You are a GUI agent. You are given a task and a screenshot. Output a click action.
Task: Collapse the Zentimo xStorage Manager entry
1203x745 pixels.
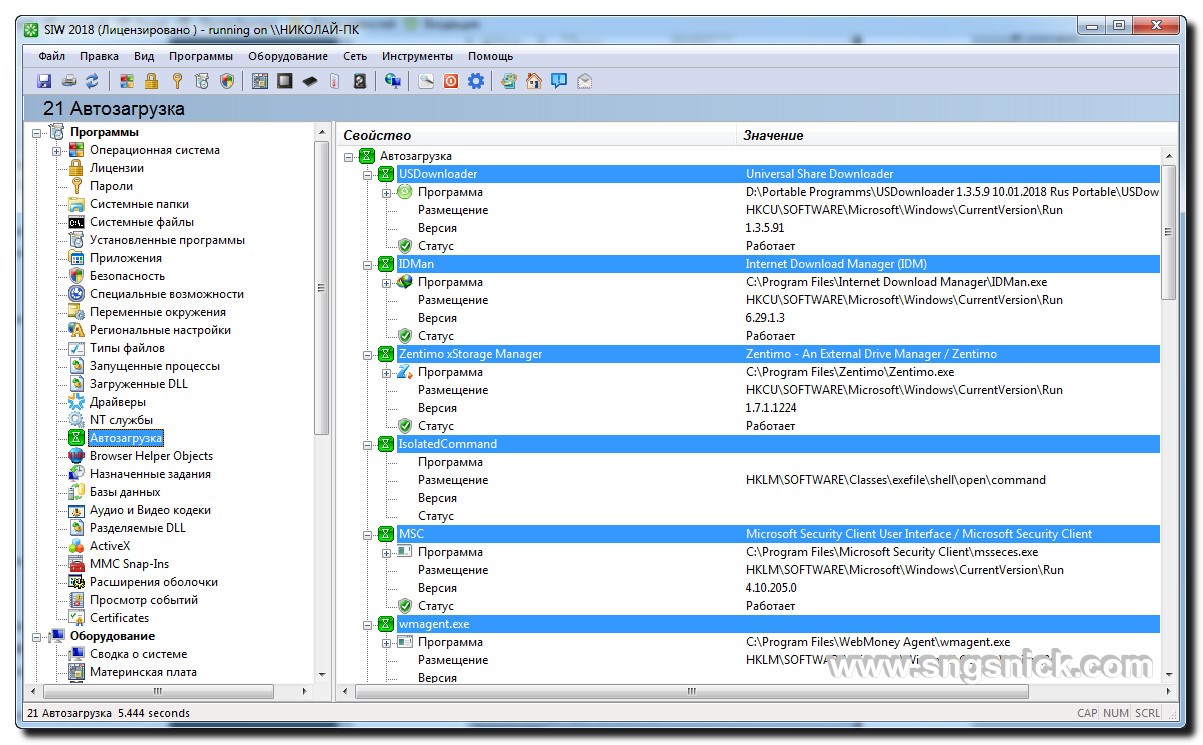[368, 354]
